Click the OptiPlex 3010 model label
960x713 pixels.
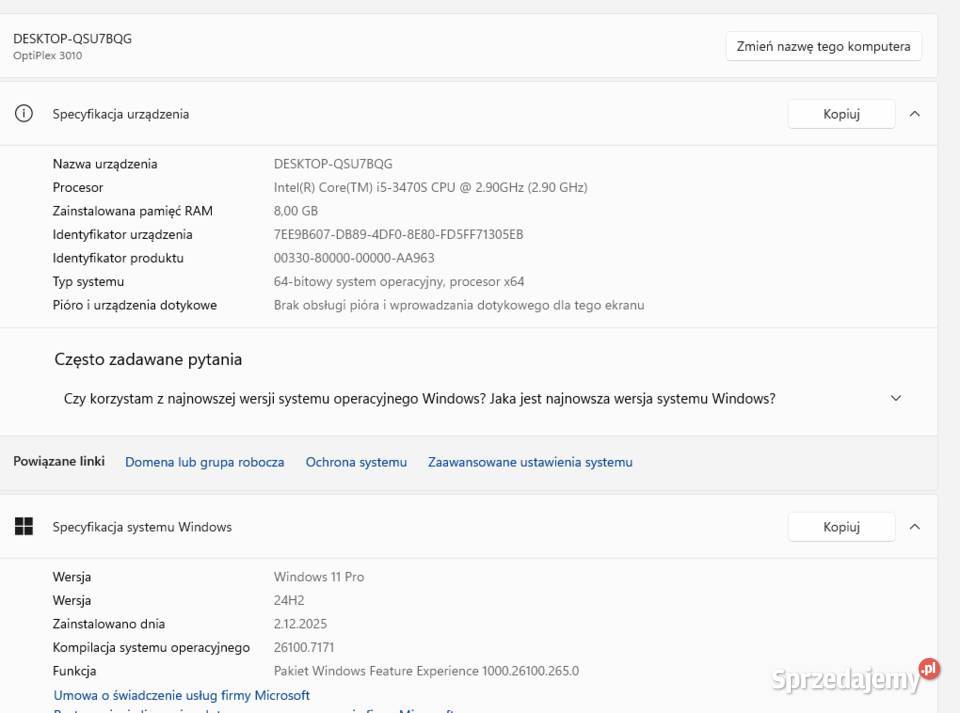pyautogui.click(x=47, y=56)
